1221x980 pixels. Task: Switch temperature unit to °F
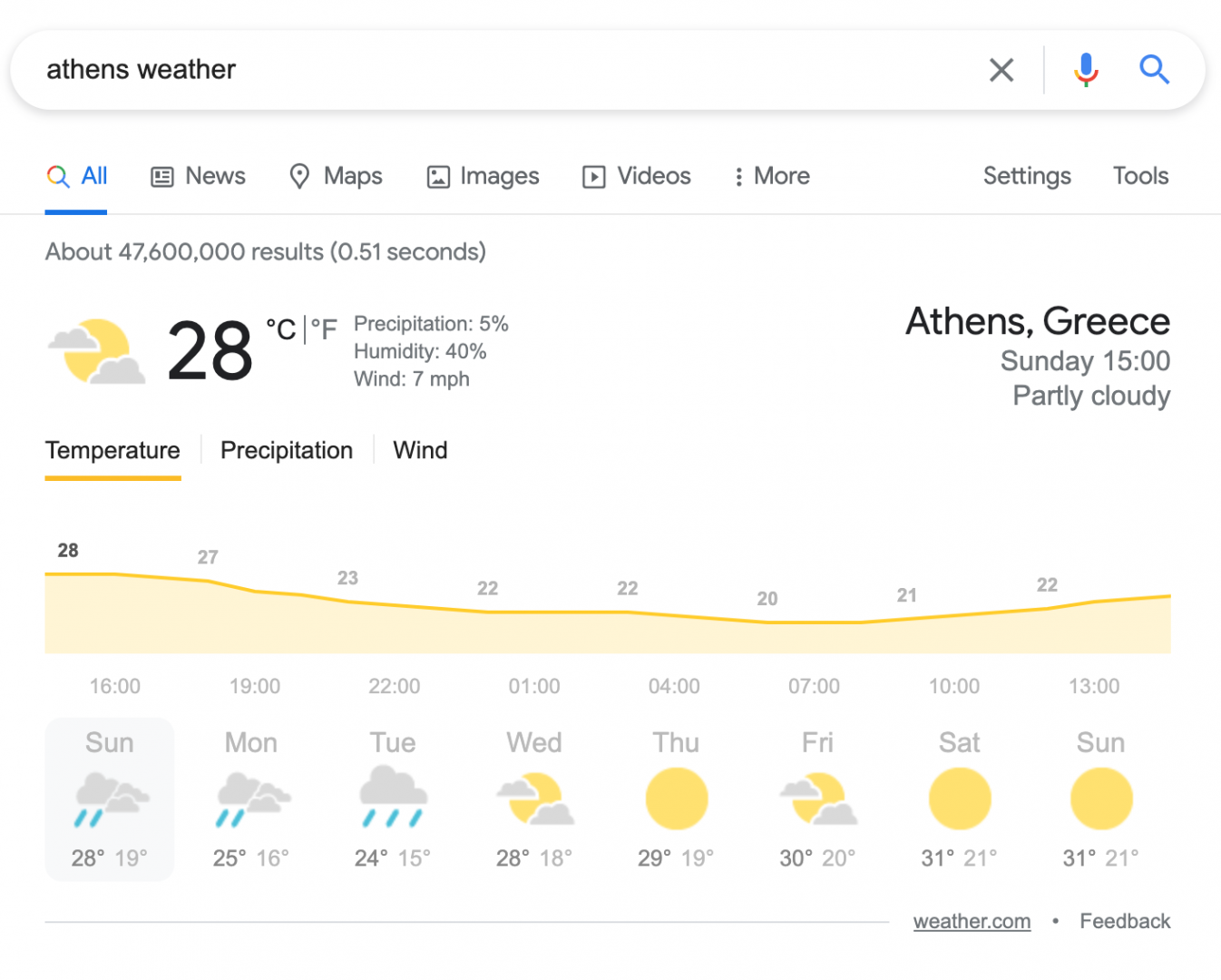[x=324, y=328]
